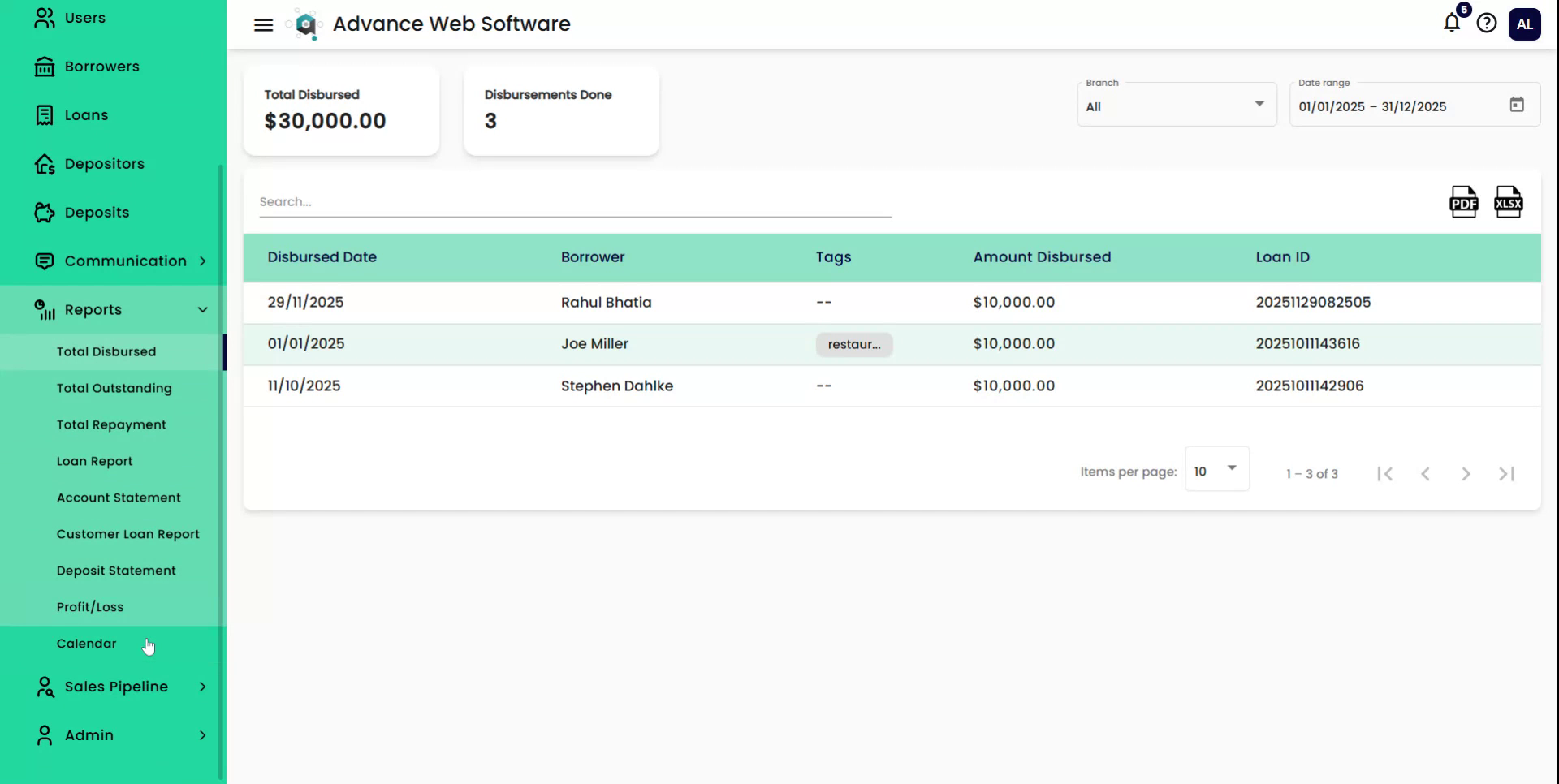The image size is (1559, 784).
Task: Export the table to XLSX
Action: 1509,202
